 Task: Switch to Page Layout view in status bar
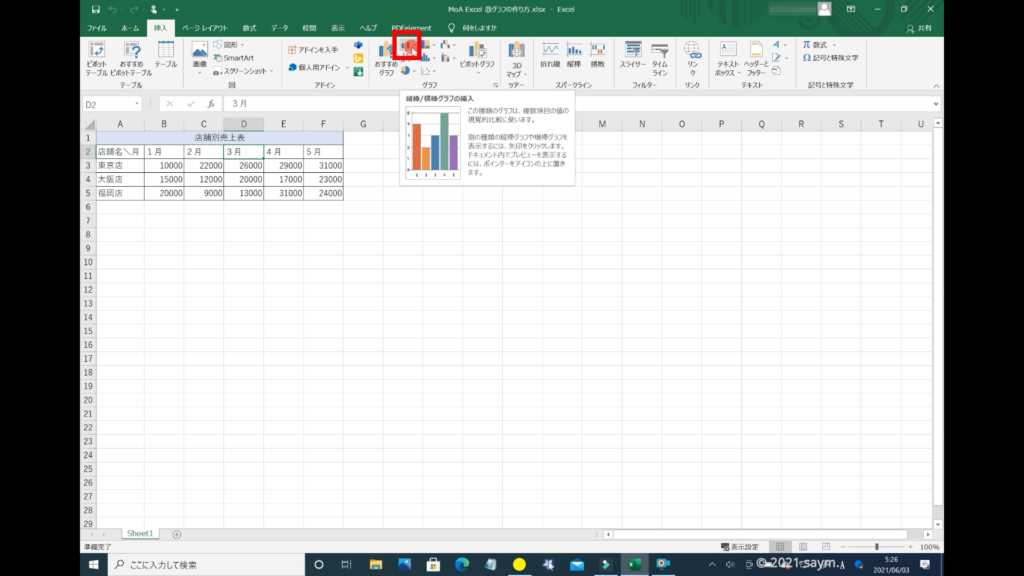coord(803,547)
